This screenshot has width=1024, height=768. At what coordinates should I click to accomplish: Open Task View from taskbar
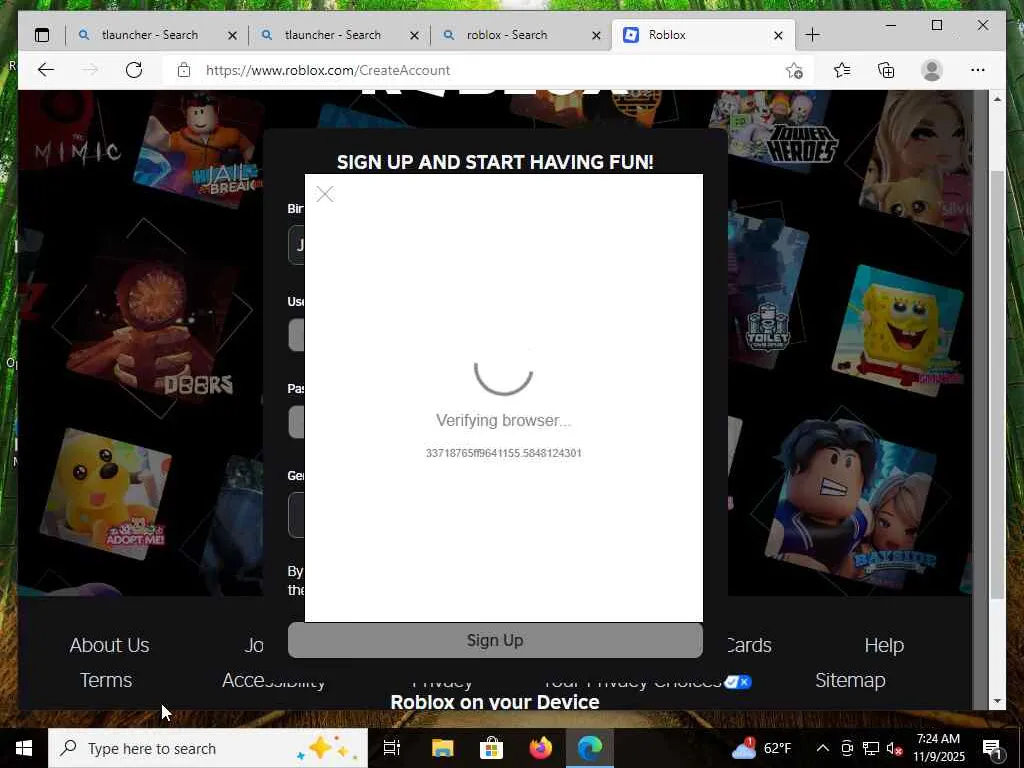click(392, 748)
